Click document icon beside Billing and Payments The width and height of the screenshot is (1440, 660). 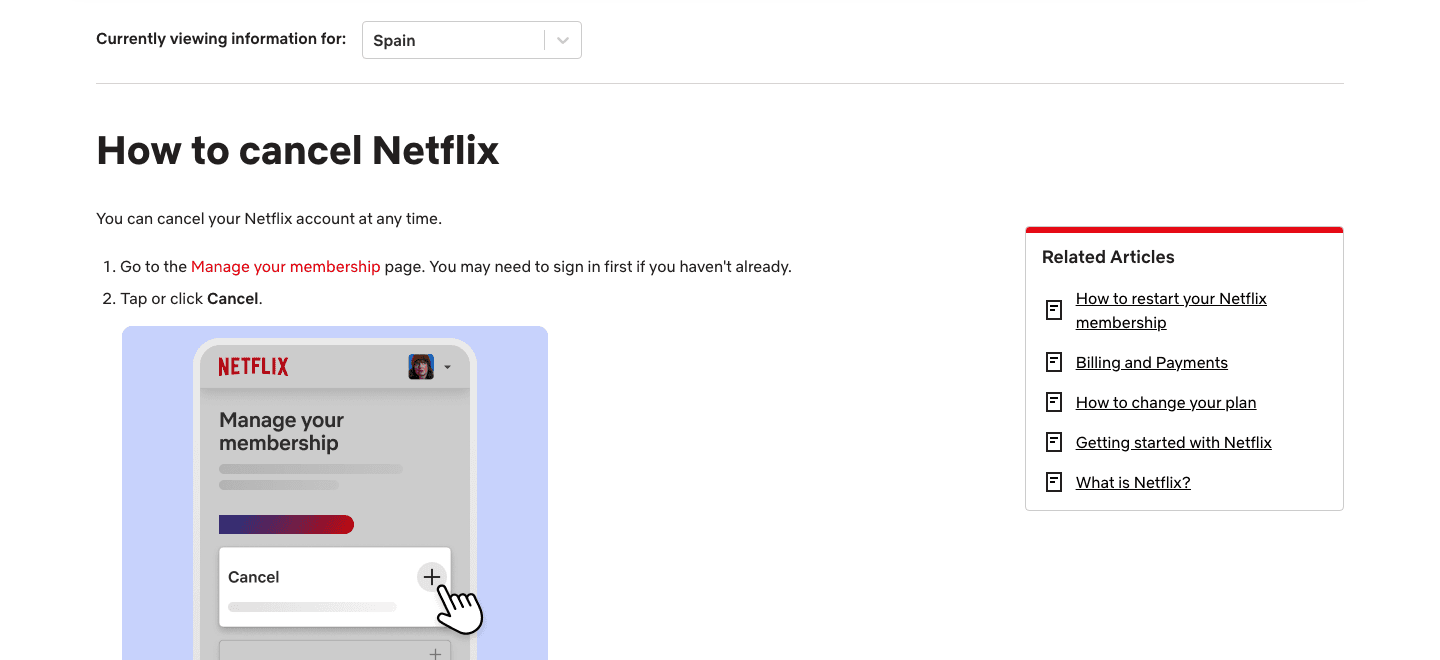pos(1053,362)
